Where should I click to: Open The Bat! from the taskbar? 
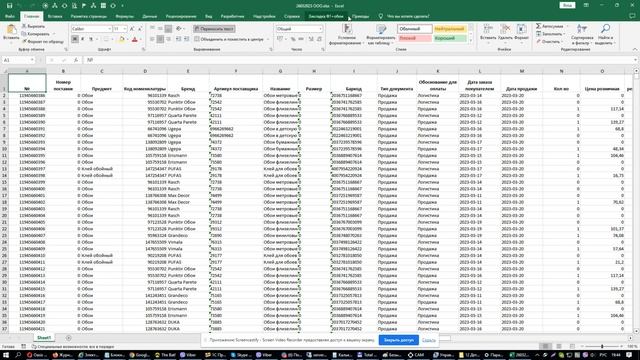tap(165, 355)
